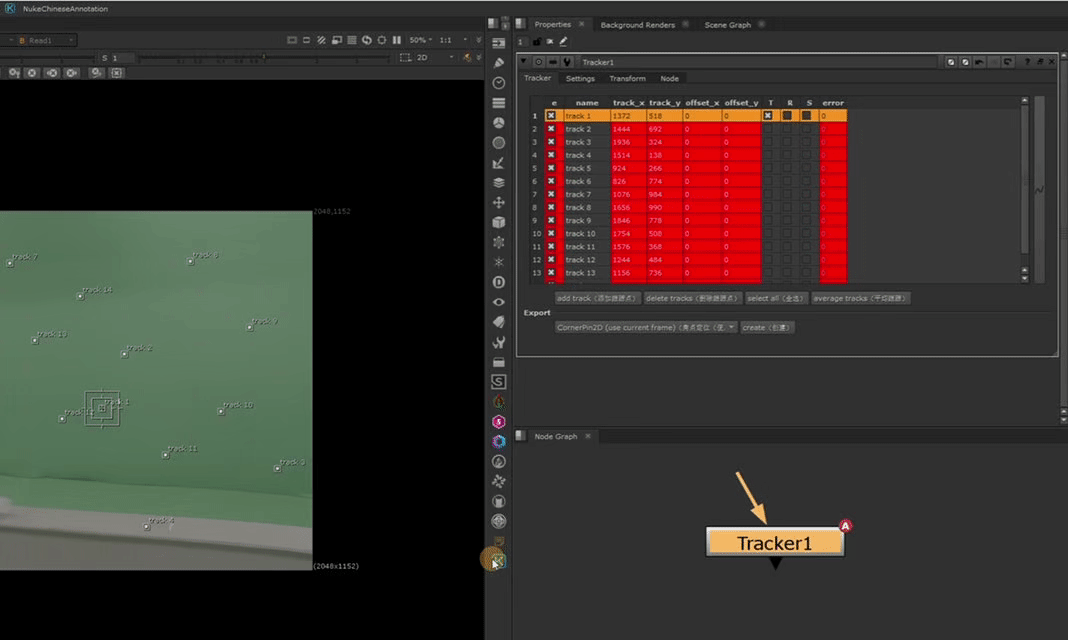Switch to the Transform tab
1068x640 pixels.
[x=627, y=79]
